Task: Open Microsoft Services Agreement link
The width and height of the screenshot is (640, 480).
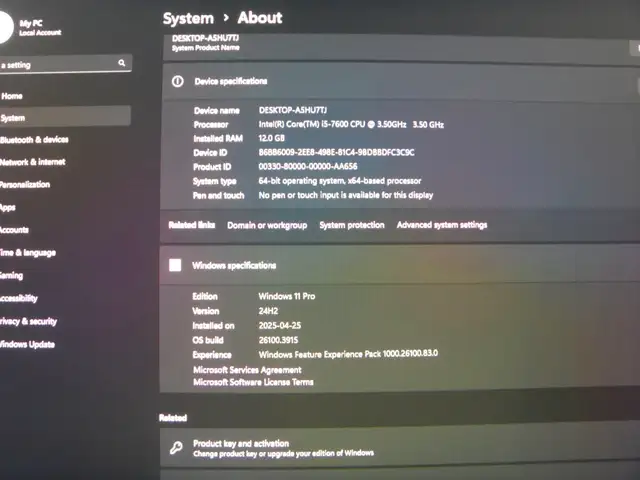Action: 247,370
